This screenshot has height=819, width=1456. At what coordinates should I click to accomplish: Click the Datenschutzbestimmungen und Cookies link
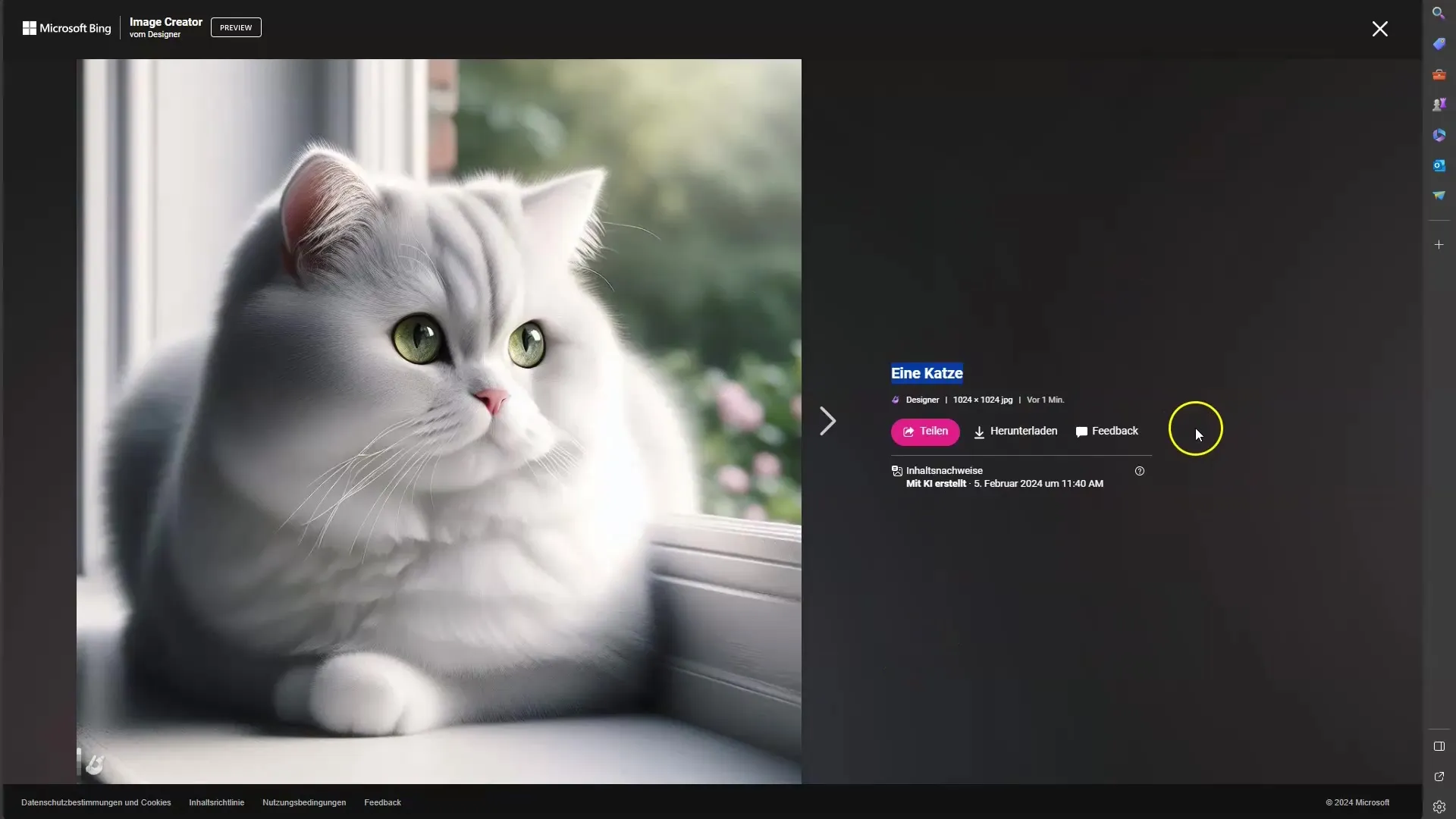(x=96, y=802)
